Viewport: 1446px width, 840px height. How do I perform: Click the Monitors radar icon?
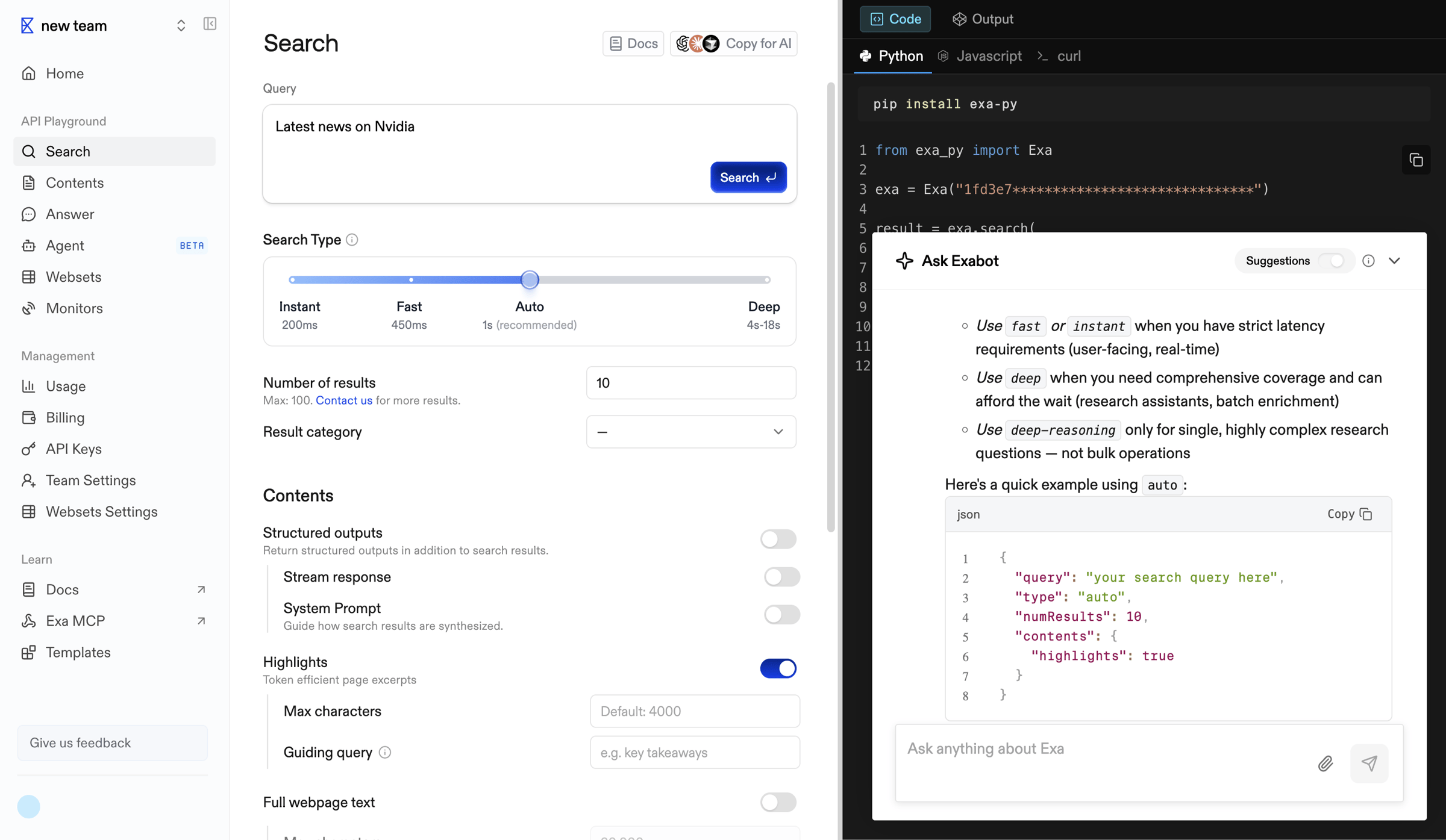tap(28, 308)
